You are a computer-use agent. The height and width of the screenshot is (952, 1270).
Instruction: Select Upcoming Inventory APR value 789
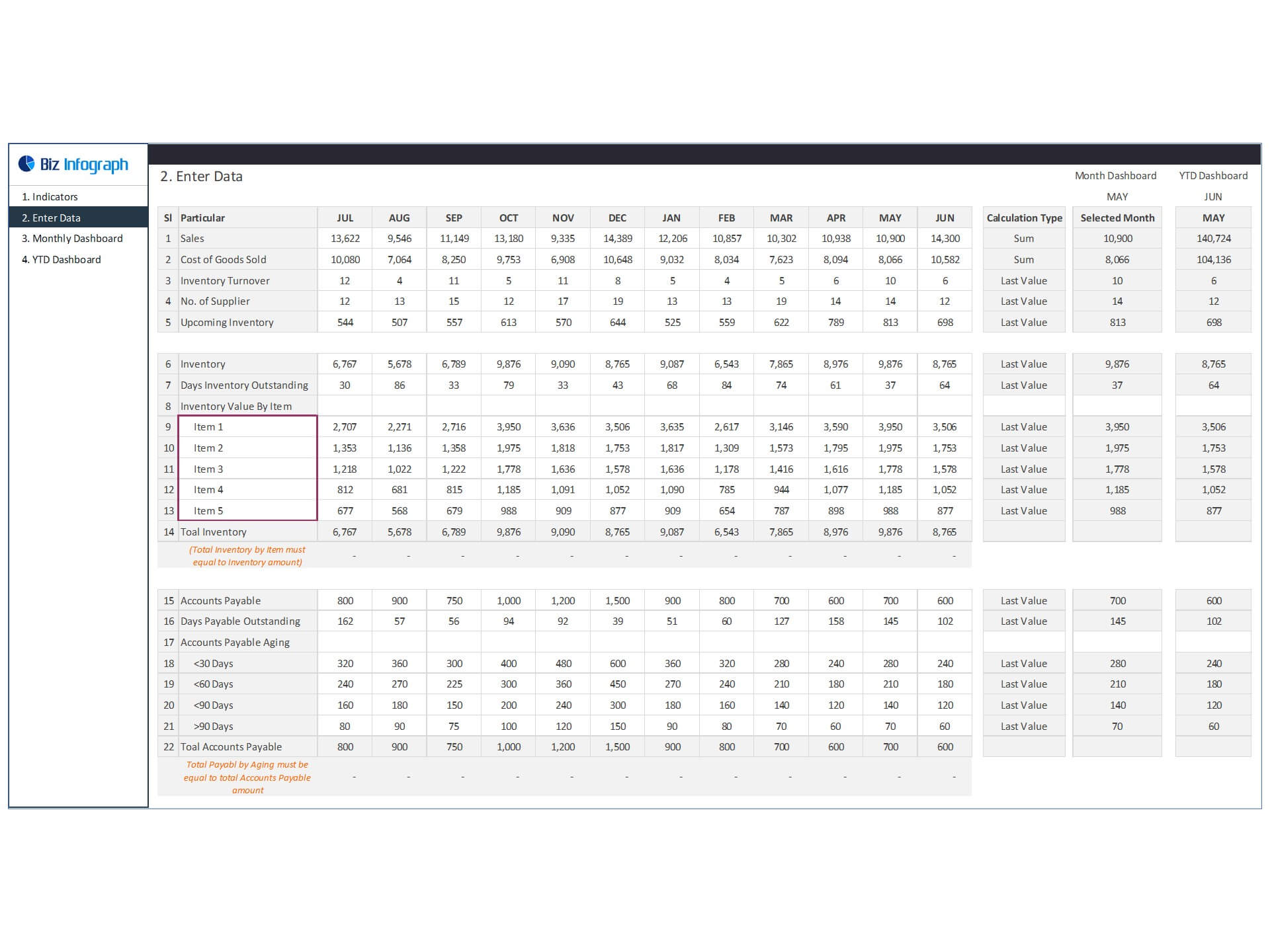pyautogui.click(x=835, y=322)
